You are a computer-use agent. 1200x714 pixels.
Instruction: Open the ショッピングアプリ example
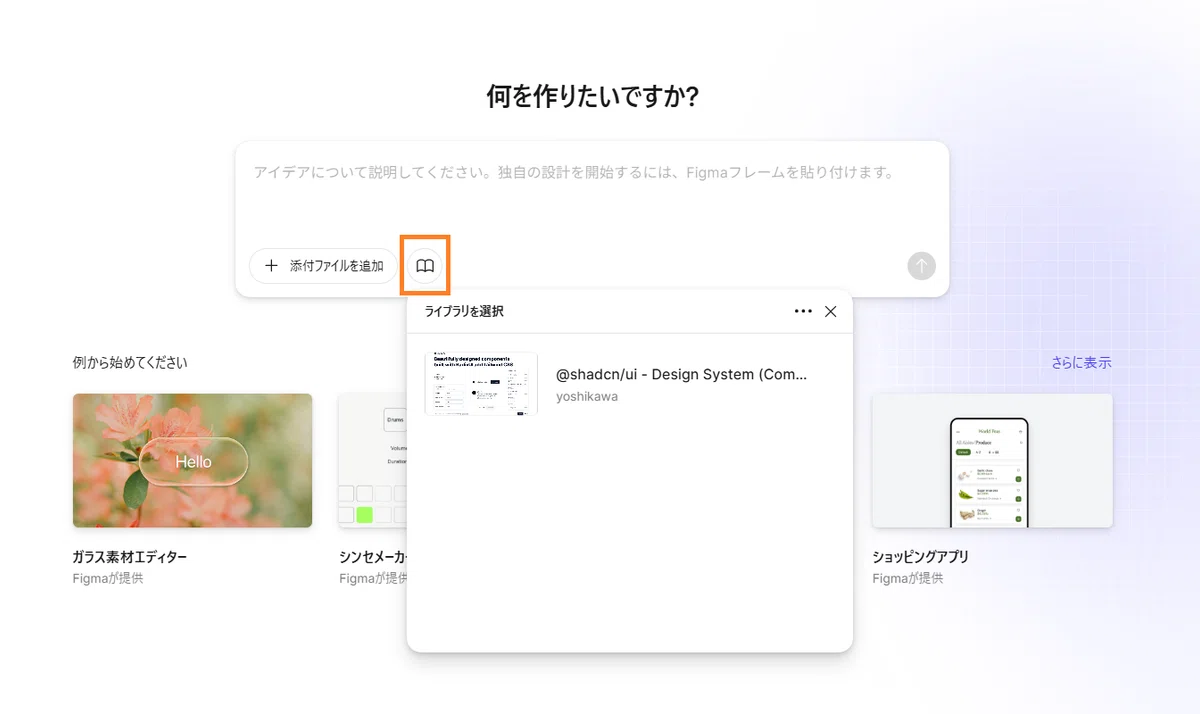tap(992, 461)
